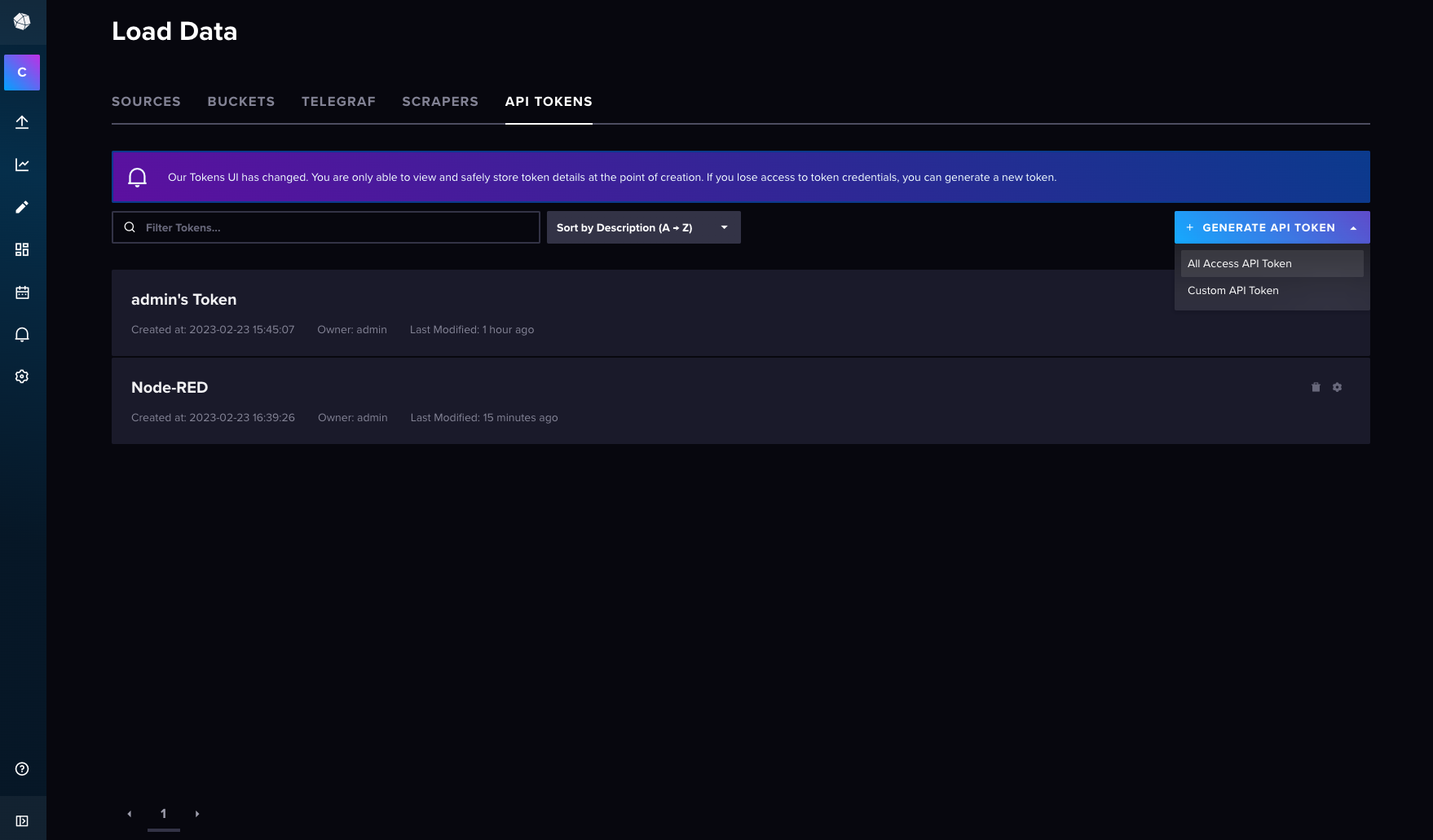Screen dimensions: 1433x840
Task: Open admin's Token details
Action: (184, 299)
